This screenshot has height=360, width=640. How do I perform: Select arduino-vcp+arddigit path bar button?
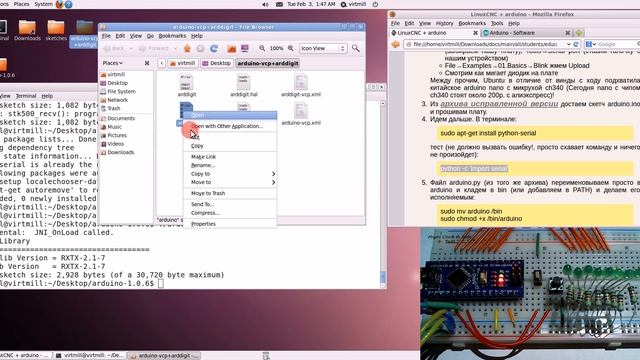click(x=268, y=63)
